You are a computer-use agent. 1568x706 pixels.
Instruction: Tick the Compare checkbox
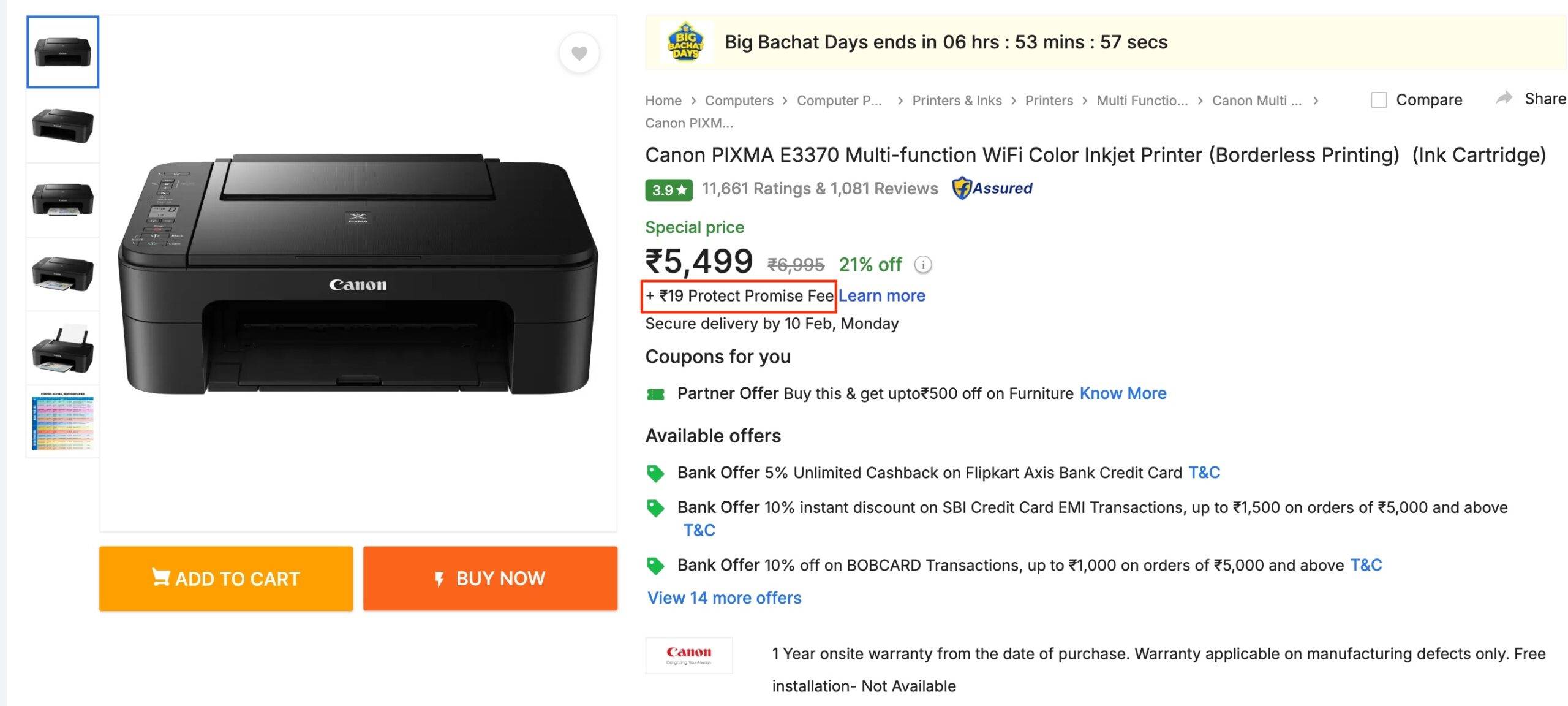(x=1378, y=100)
